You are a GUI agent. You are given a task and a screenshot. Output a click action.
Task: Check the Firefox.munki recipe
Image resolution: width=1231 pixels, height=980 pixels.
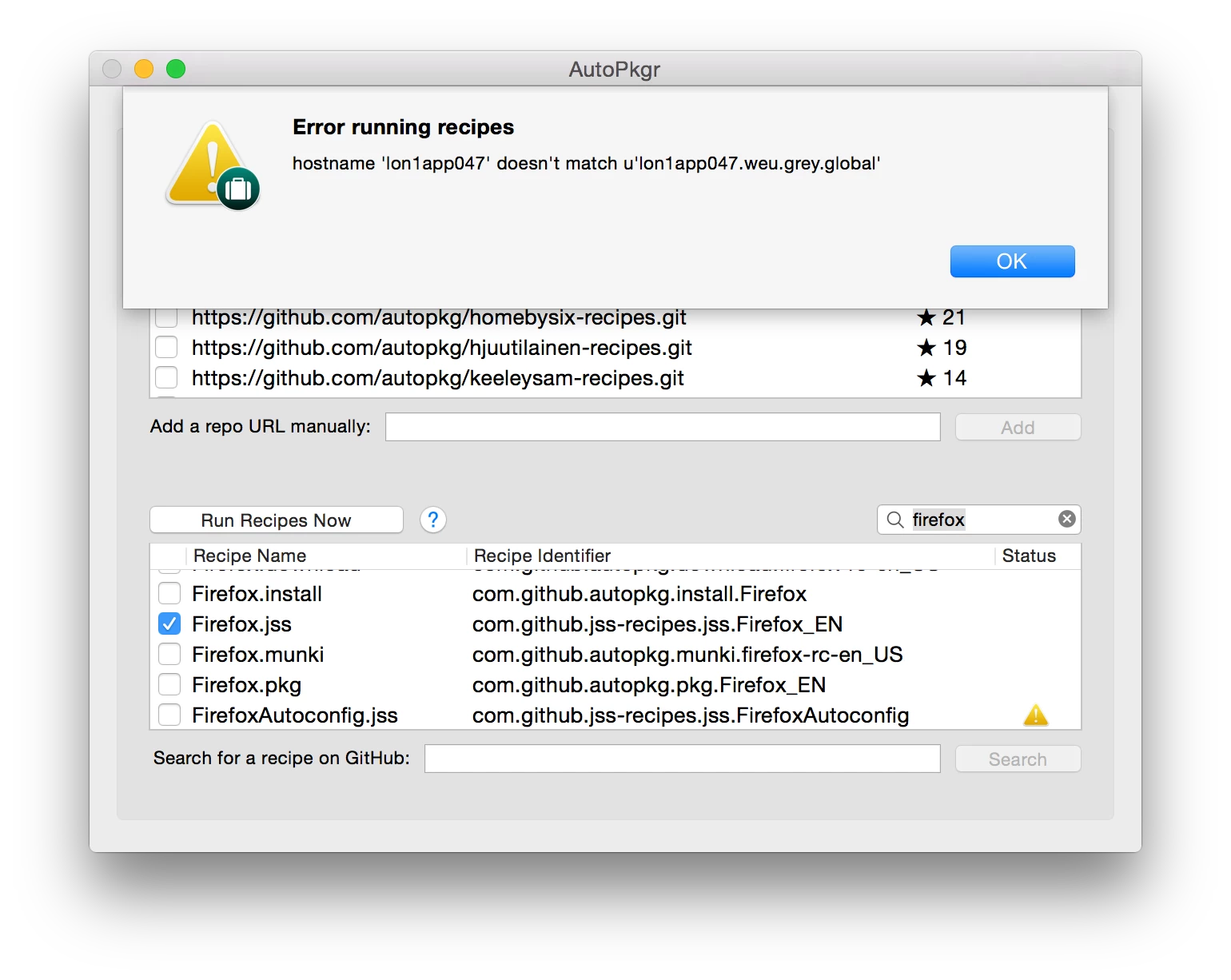(169, 654)
